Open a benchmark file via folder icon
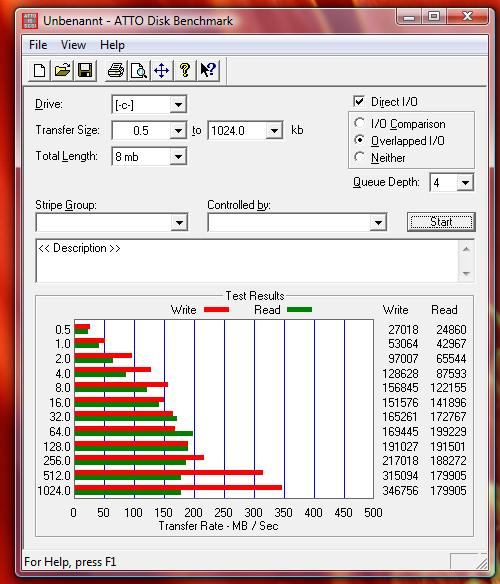The image size is (500, 584). [63, 70]
